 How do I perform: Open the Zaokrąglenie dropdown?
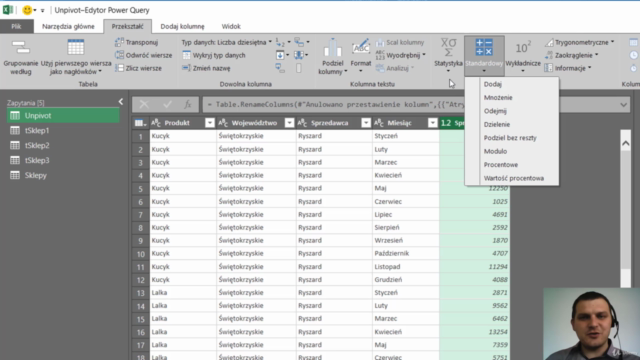coord(571,55)
